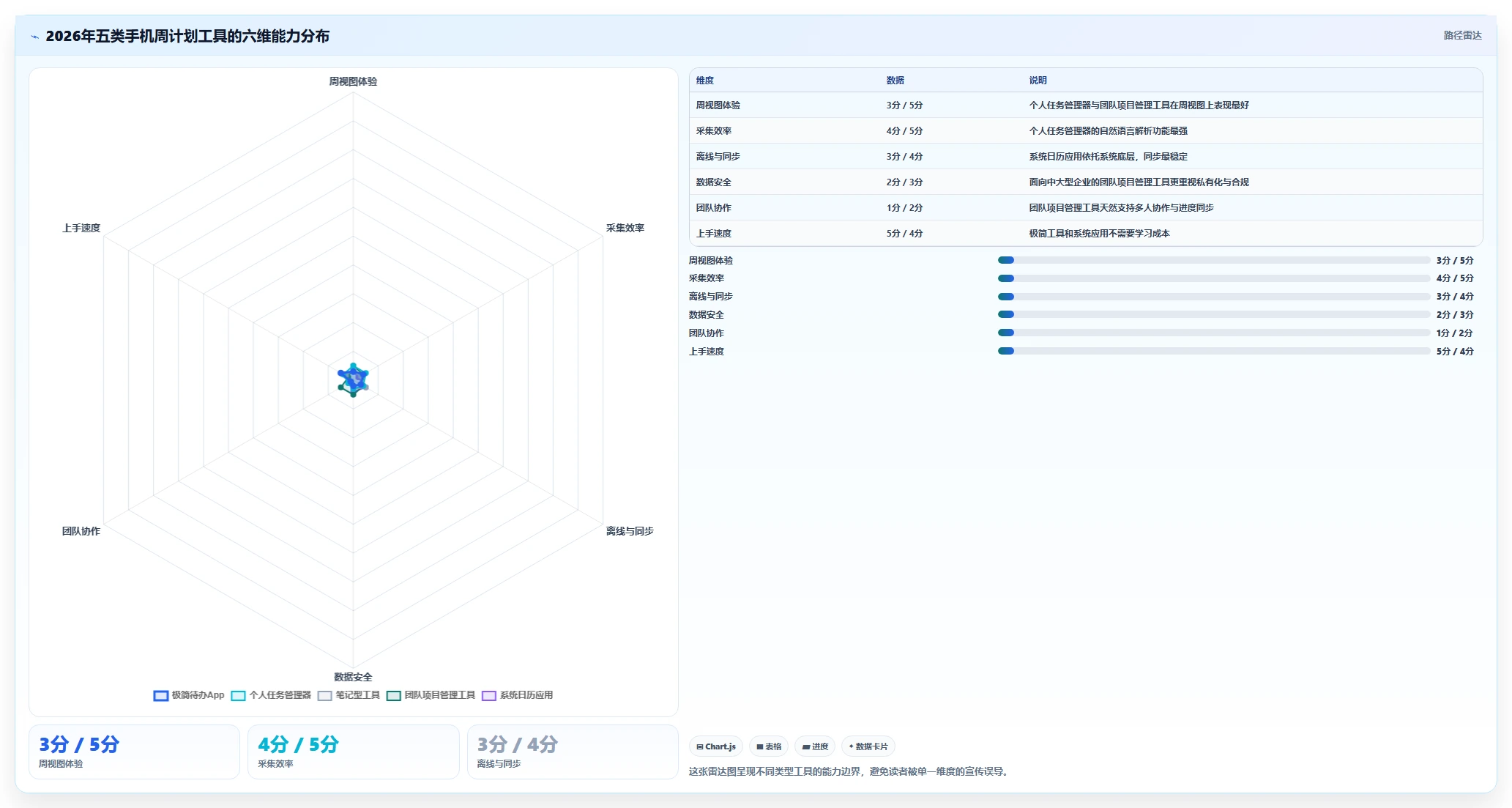Click radar axis label 上手速度
Image resolution: width=1512 pixels, height=808 pixels.
tap(81, 228)
